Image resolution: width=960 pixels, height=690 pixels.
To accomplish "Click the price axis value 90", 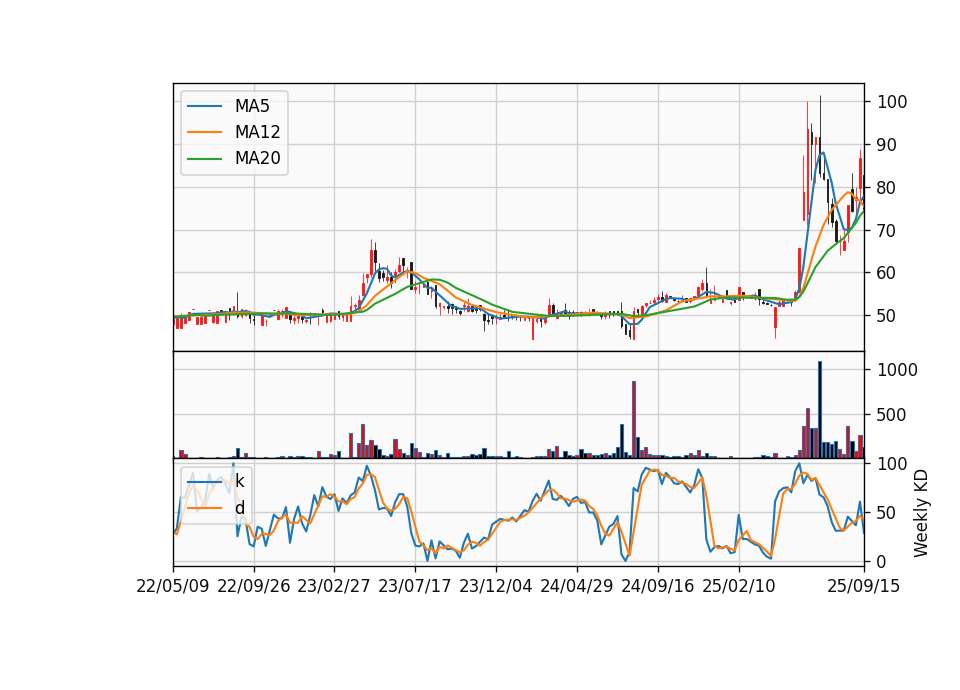I will [x=887, y=145].
